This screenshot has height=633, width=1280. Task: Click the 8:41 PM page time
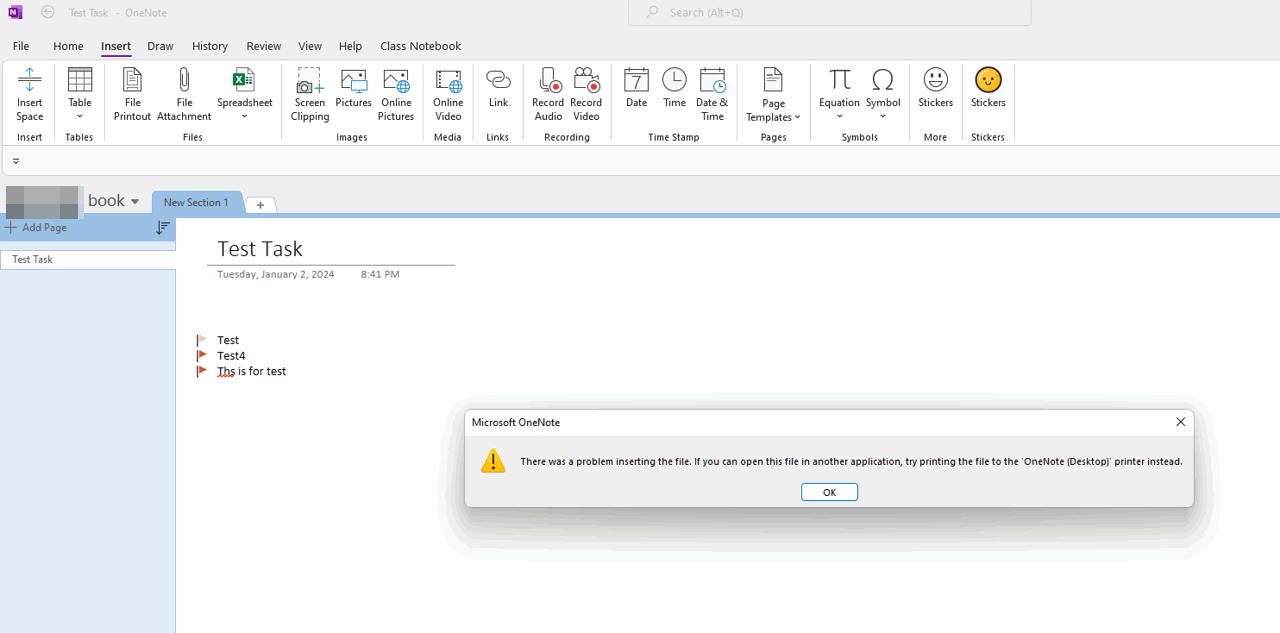tap(380, 274)
